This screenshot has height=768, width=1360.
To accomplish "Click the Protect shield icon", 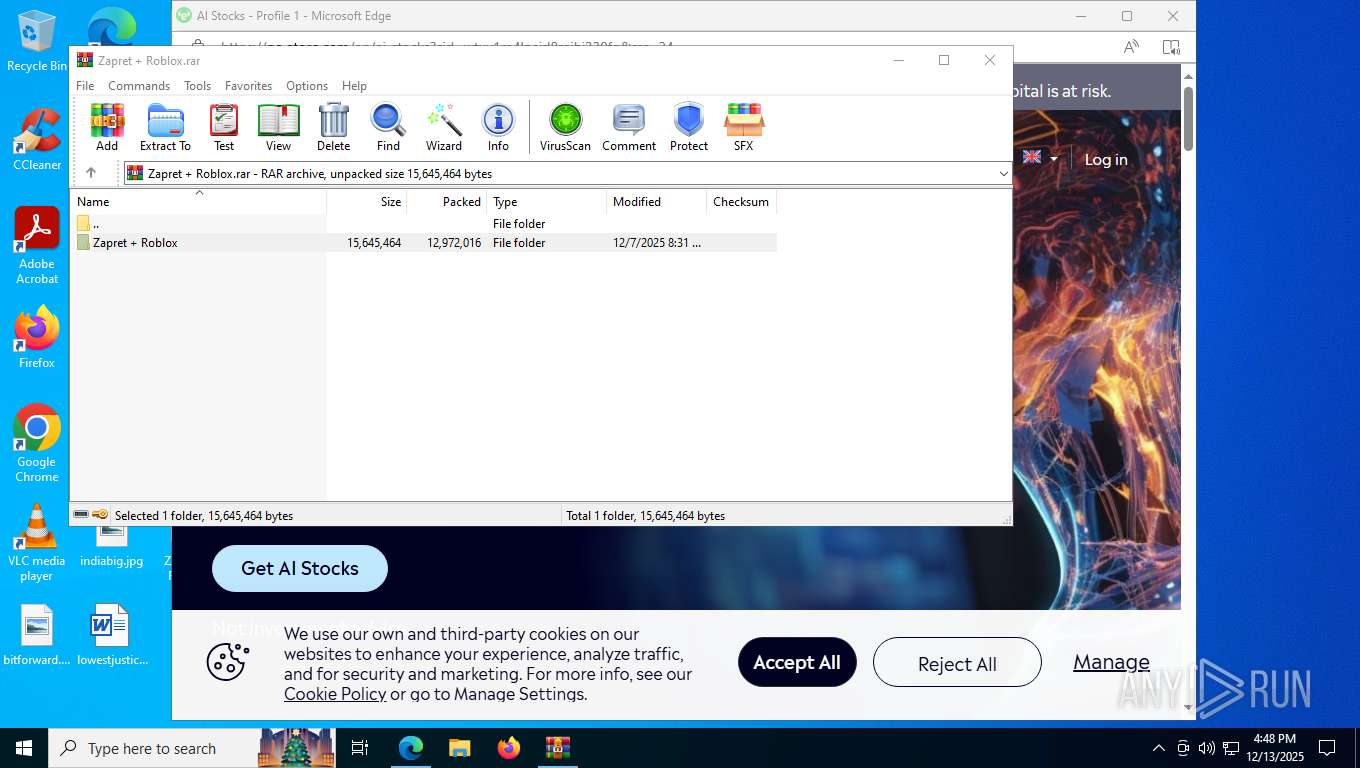I will (x=689, y=128).
